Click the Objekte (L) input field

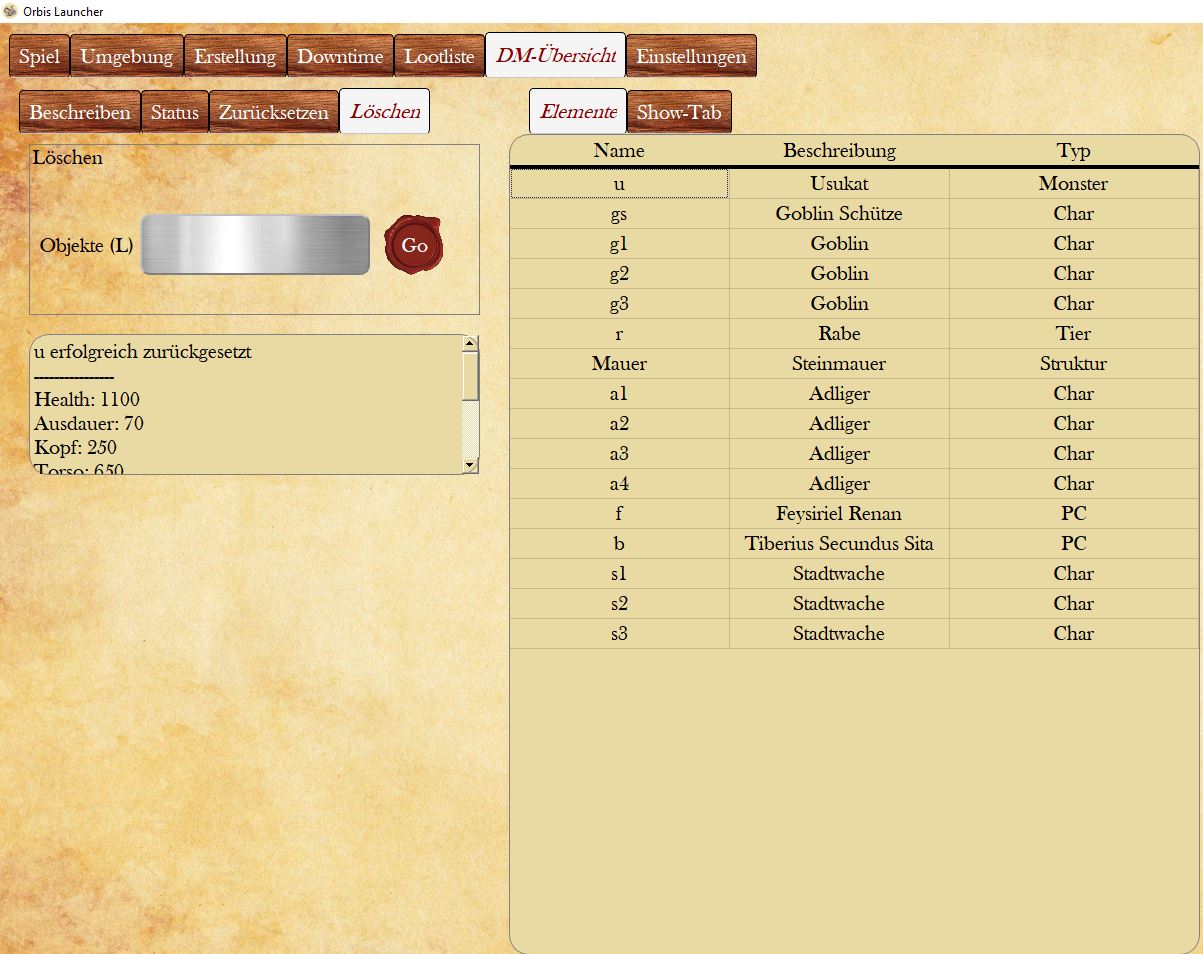pos(255,245)
